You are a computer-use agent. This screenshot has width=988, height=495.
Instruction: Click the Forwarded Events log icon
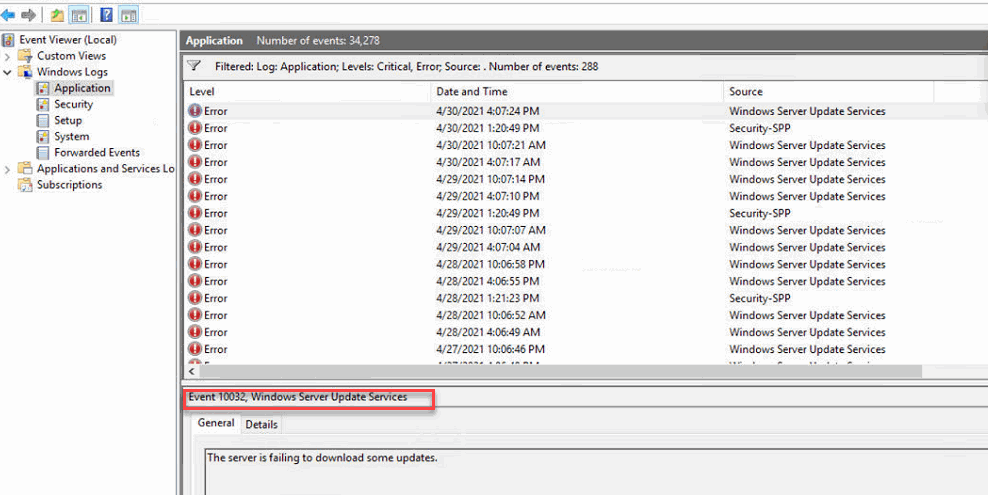coord(43,152)
